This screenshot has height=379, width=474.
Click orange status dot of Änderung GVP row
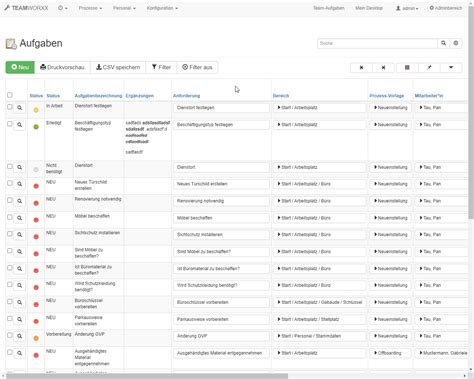(36, 338)
